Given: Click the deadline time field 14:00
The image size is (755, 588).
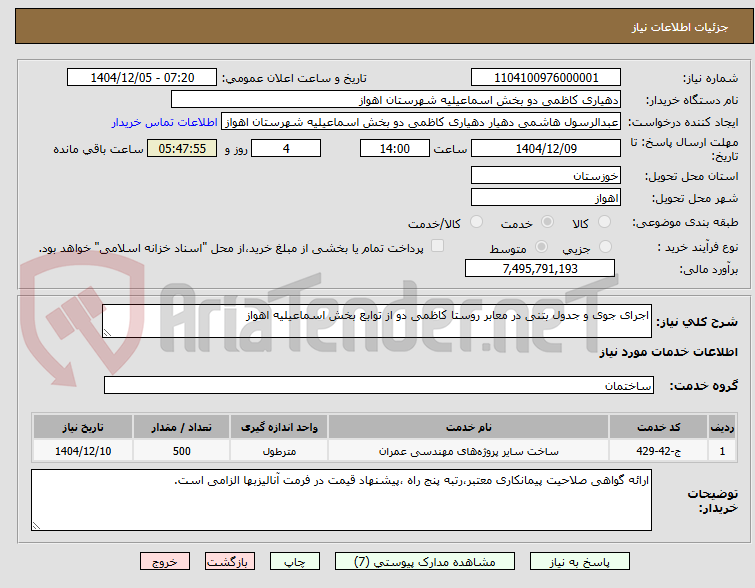Looking at the screenshot, I should tap(395, 148).
